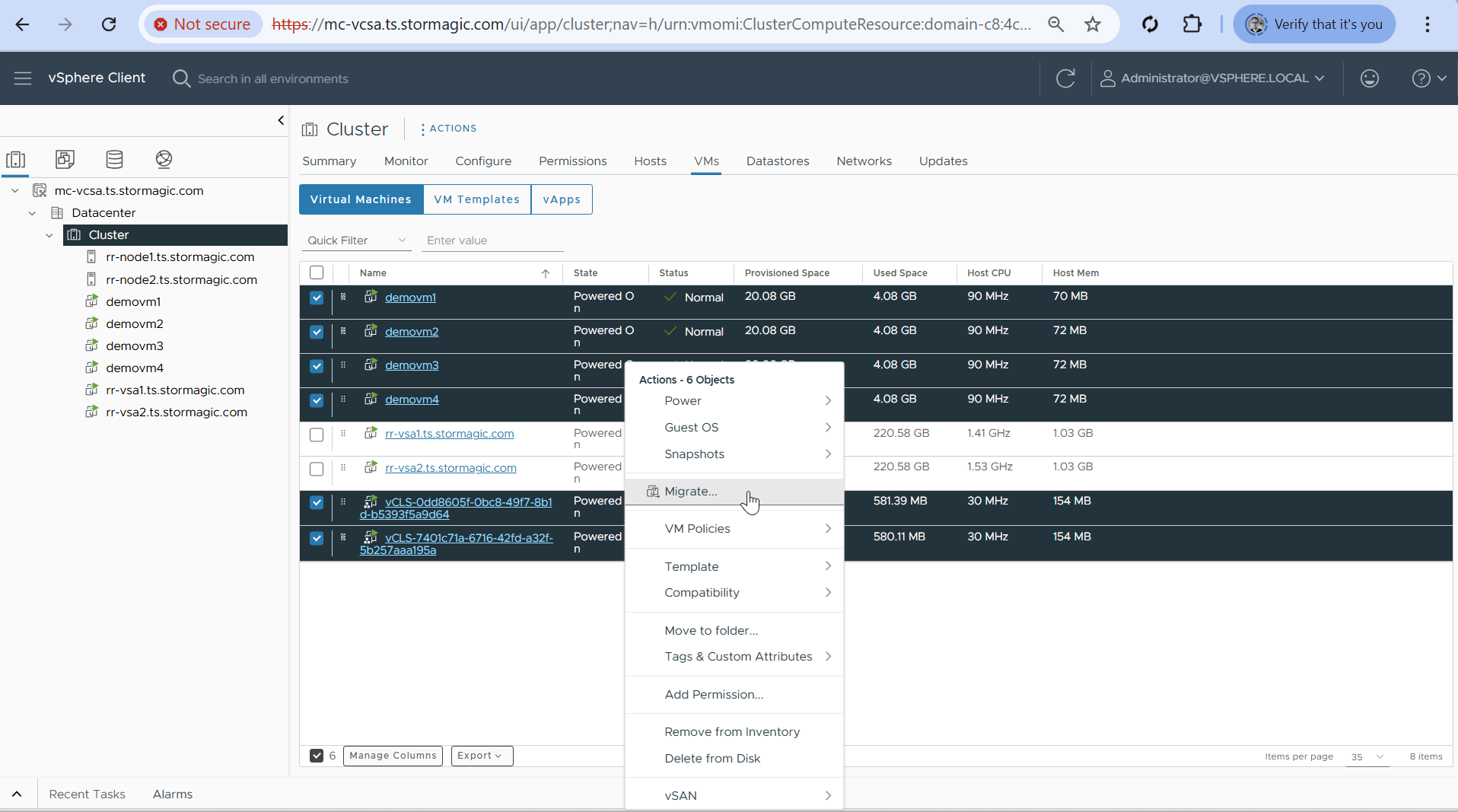Uncheck the vCLS-7401c71a row checkbox

317,538
